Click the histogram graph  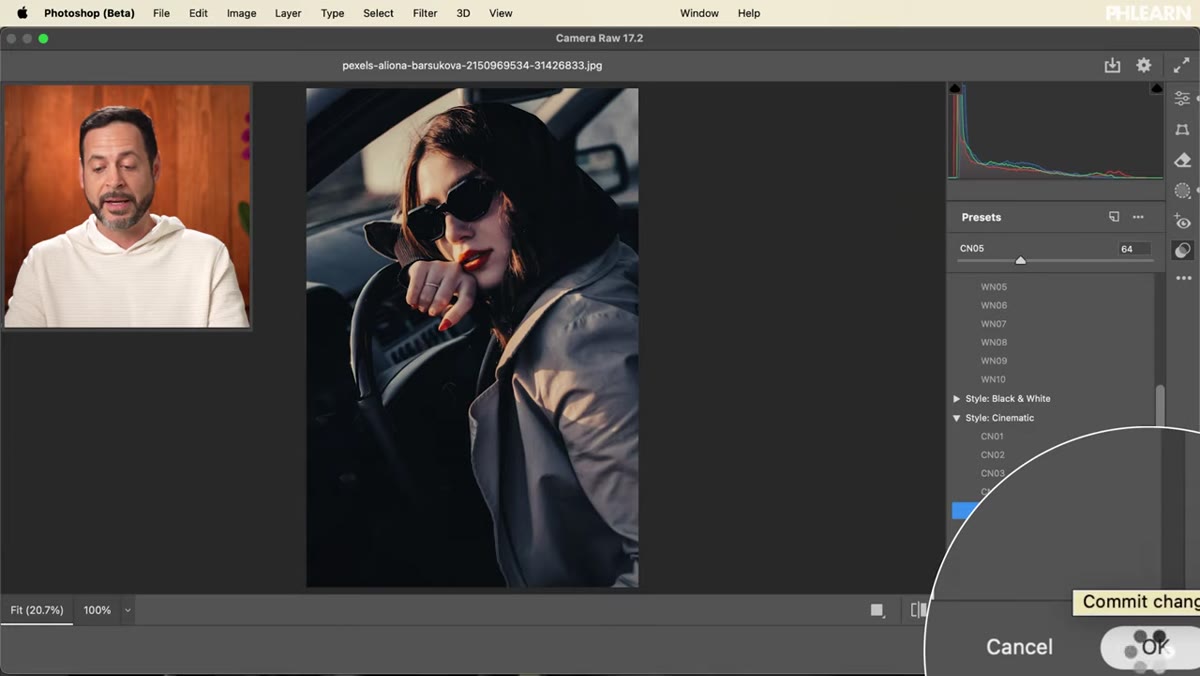(x=1055, y=131)
